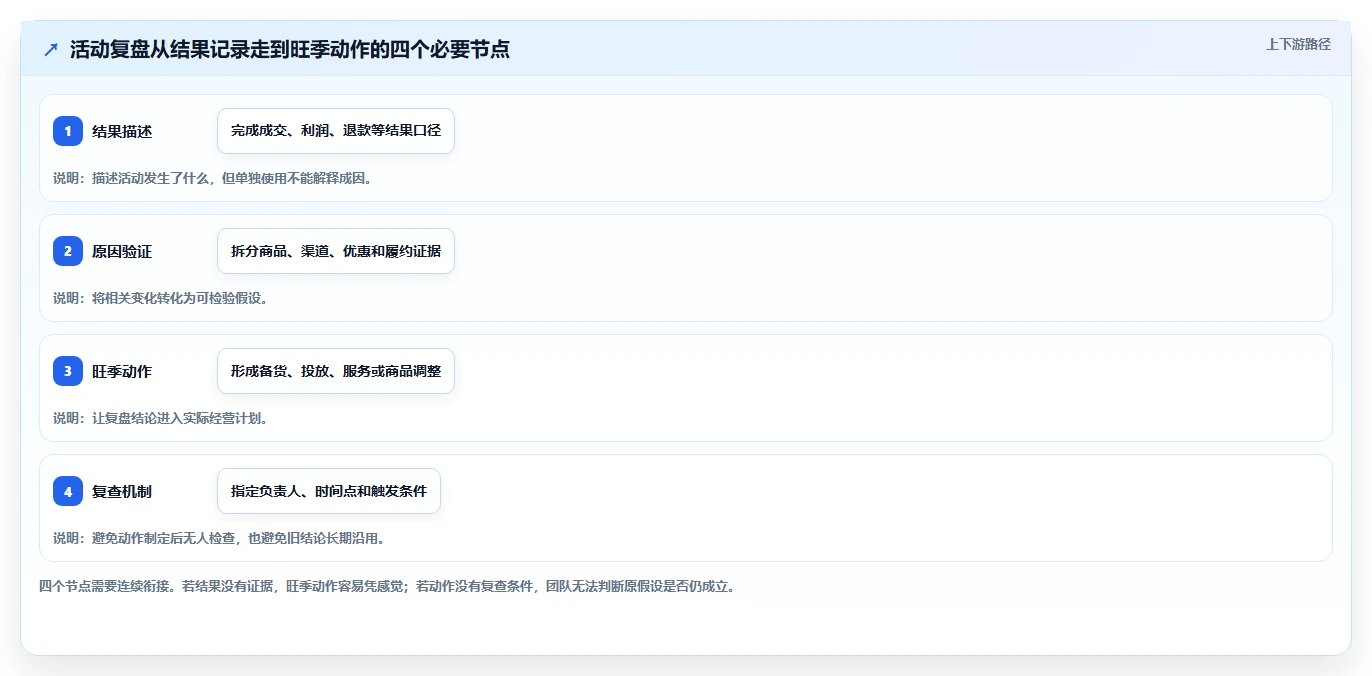
Task: Click the note 避免动作制定后无人检查
Action: tap(219, 538)
